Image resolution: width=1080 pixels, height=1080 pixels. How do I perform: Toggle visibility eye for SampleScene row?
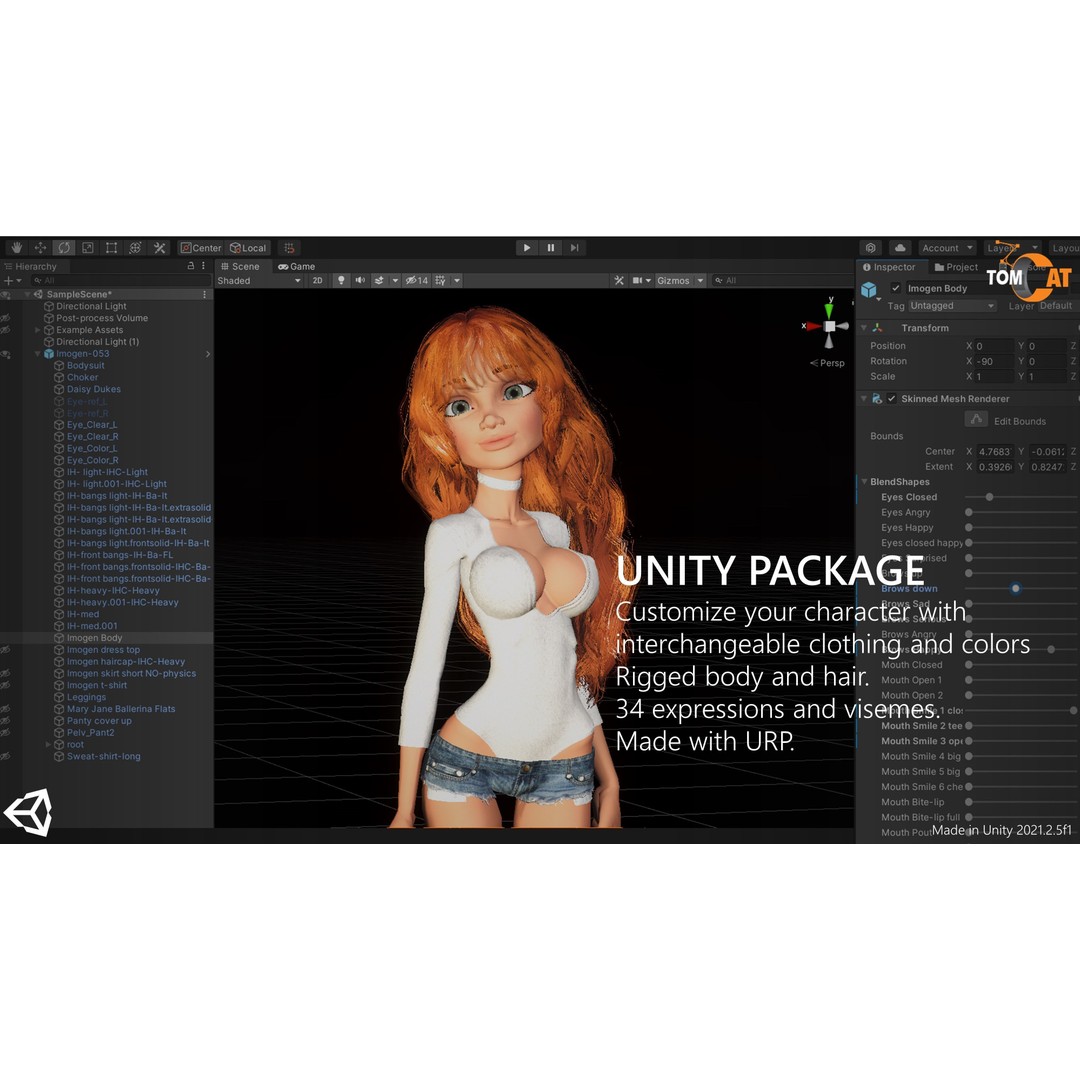click(6, 295)
